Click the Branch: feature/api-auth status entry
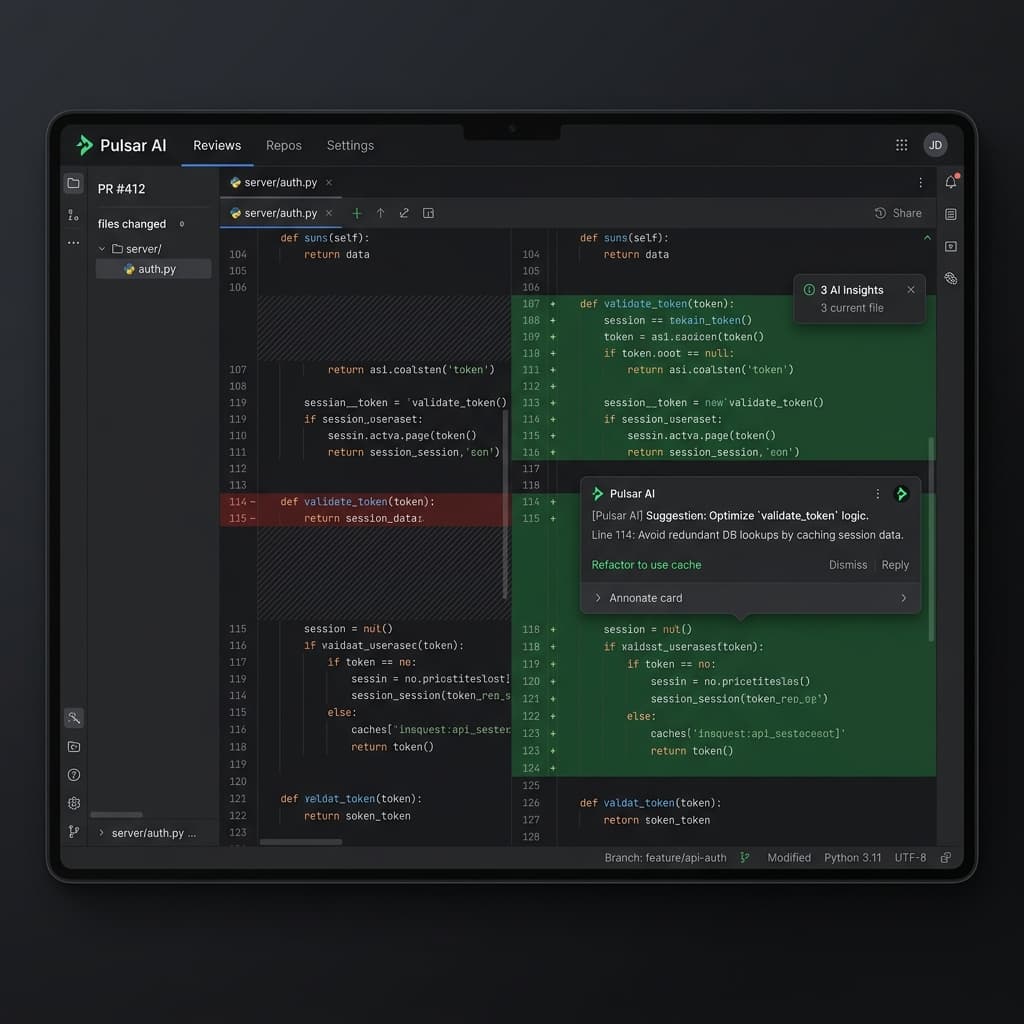Viewport: 1024px width, 1024px height. [x=665, y=857]
